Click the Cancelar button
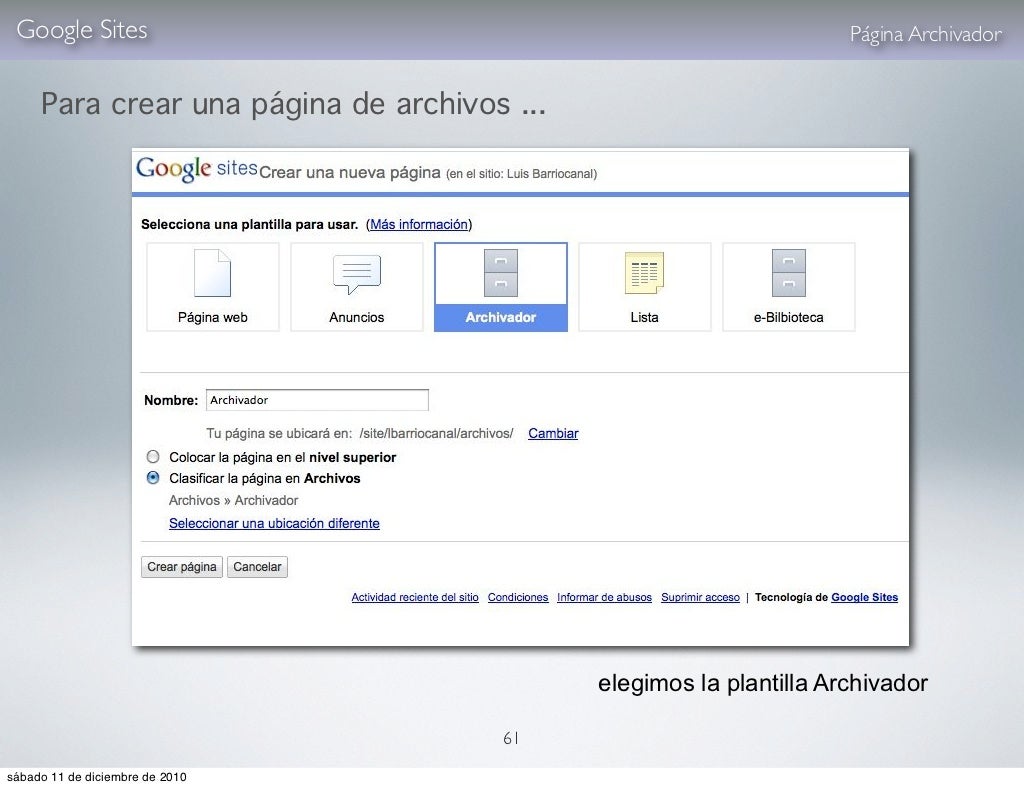The height and width of the screenshot is (788, 1024). point(257,567)
